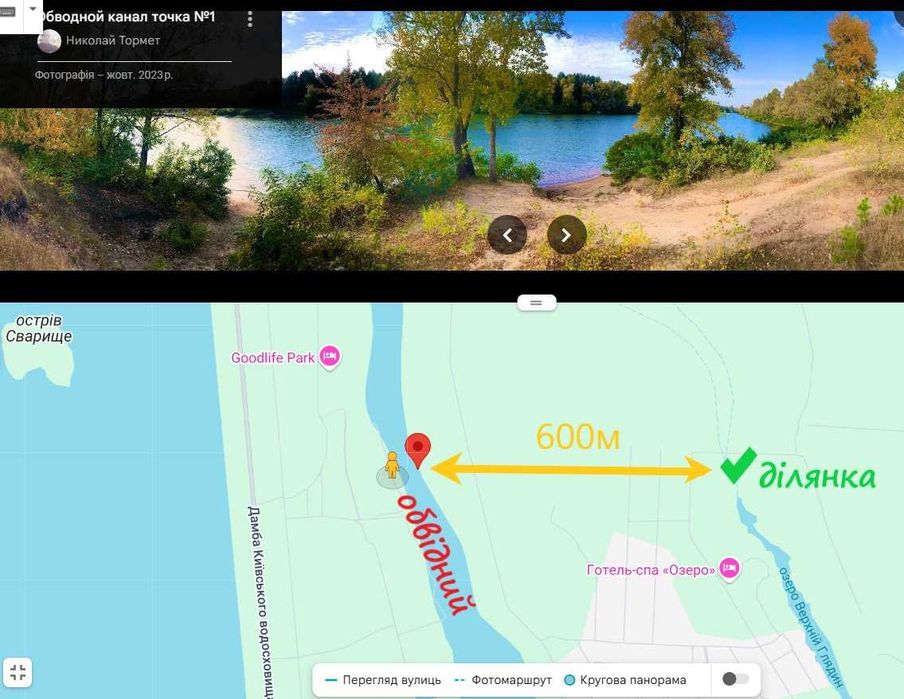Open author profile Николай Тормет
Image resolution: width=904 pixels, height=699 pixels.
113,40
